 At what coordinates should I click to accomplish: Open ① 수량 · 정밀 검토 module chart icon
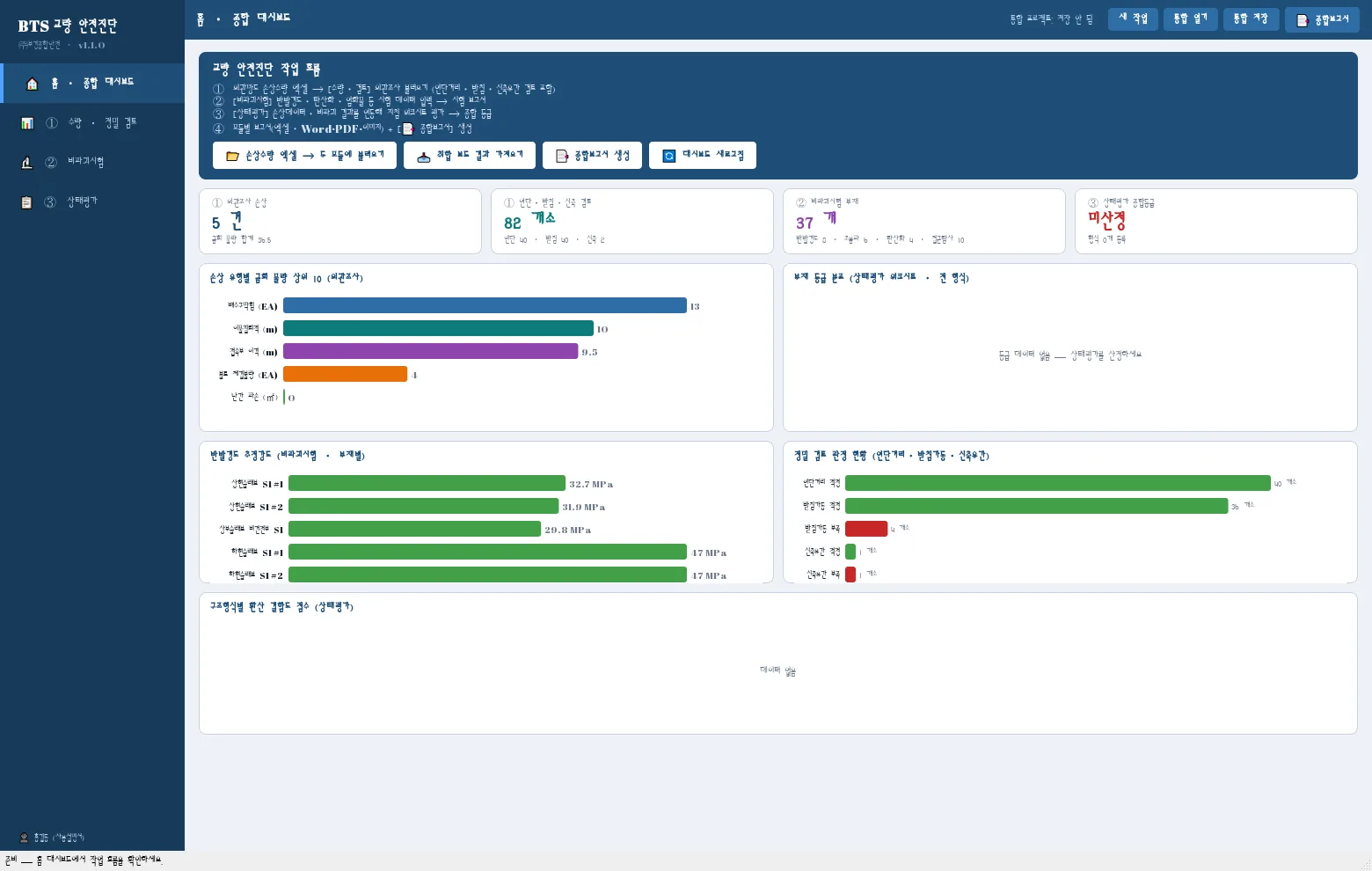(27, 123)
